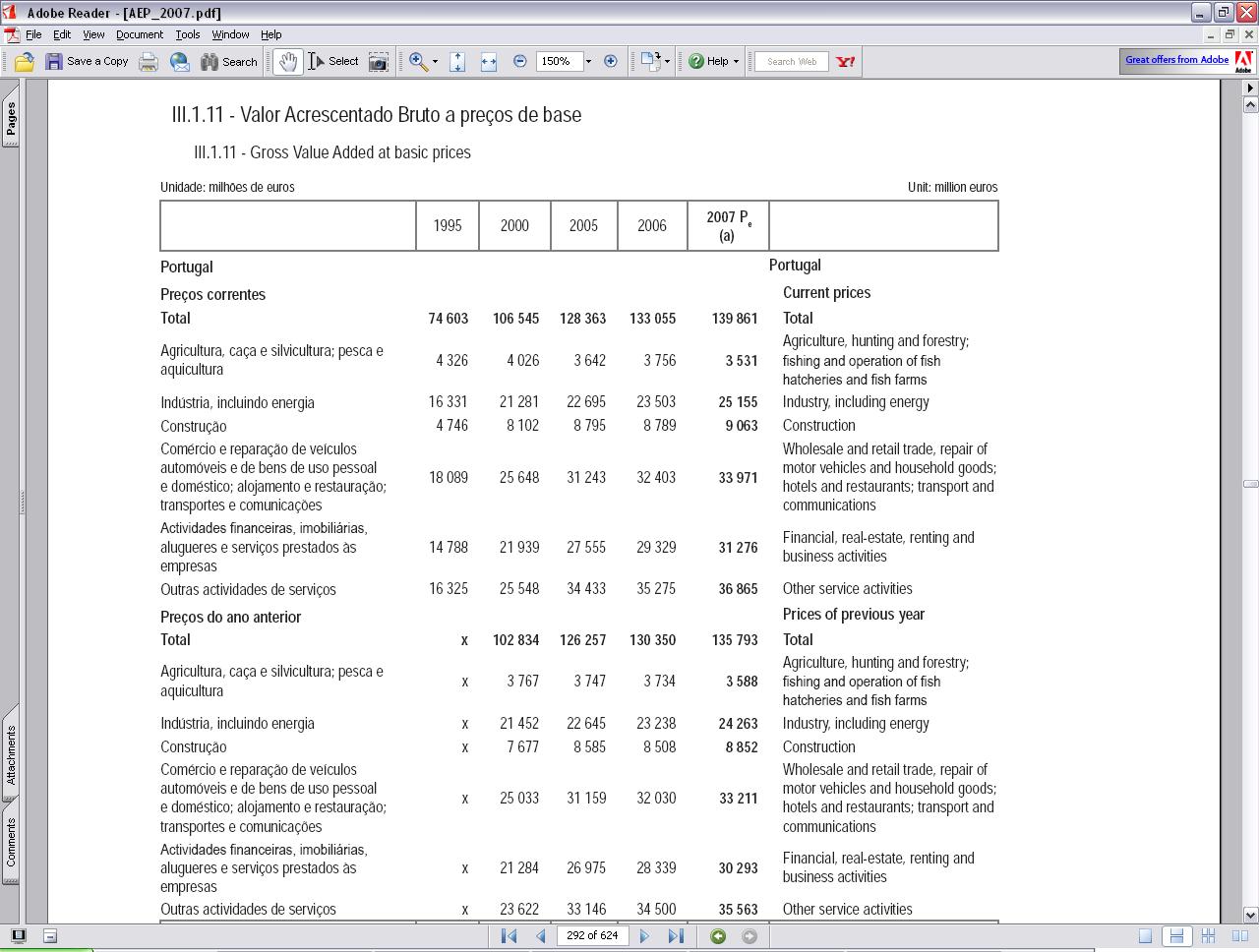Switch to Continuous Facing layout
The height and width of the screenshot is (952, 1259).
[1208, 936]
